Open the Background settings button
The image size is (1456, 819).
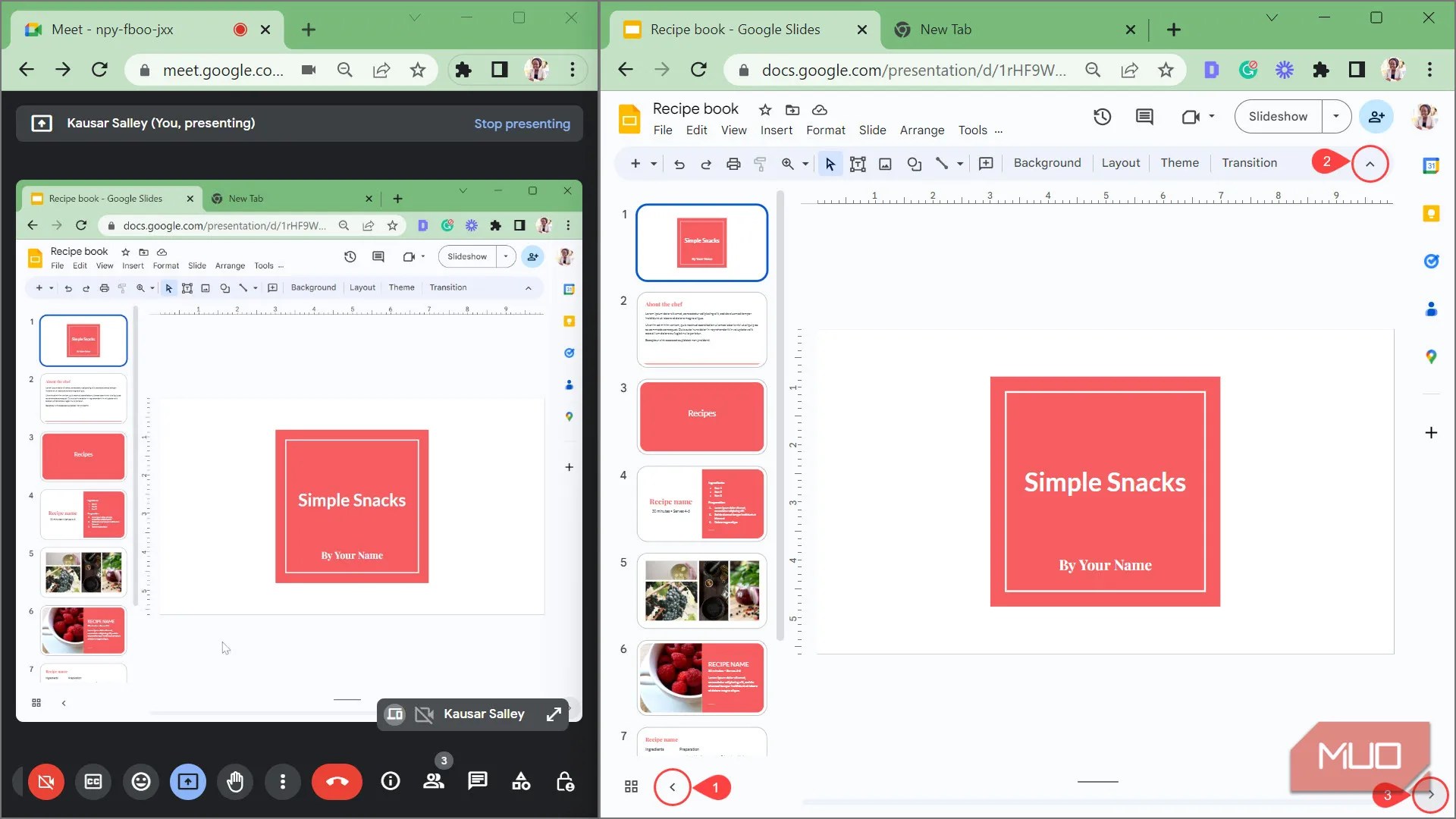[1046, 162]
